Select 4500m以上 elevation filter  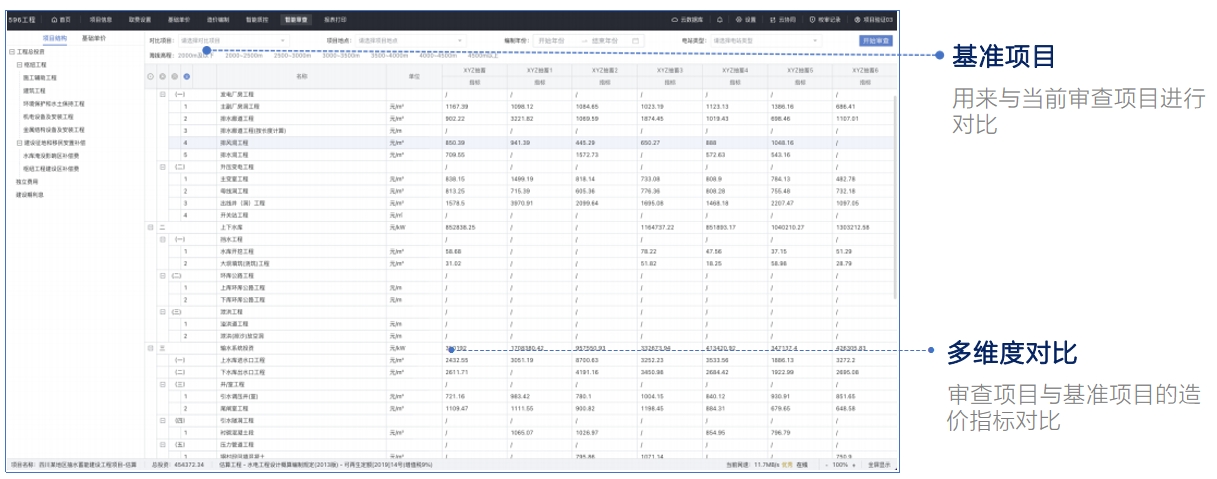pos(484,55)
